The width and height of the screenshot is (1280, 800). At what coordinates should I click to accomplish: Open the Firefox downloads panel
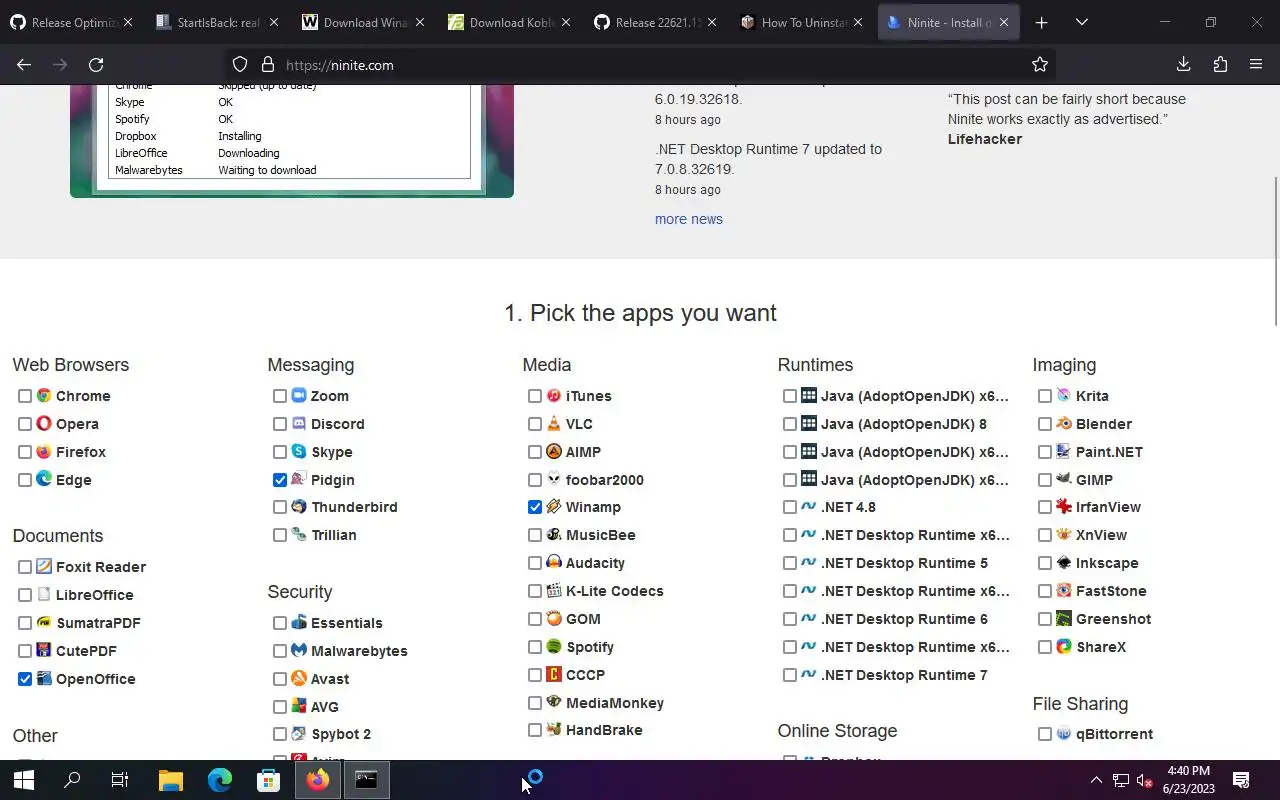(1184, 65)
